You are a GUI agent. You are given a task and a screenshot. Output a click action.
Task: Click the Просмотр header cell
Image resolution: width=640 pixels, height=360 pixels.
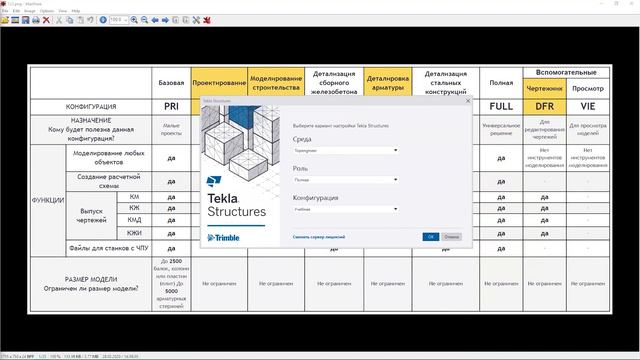[588, 89]
